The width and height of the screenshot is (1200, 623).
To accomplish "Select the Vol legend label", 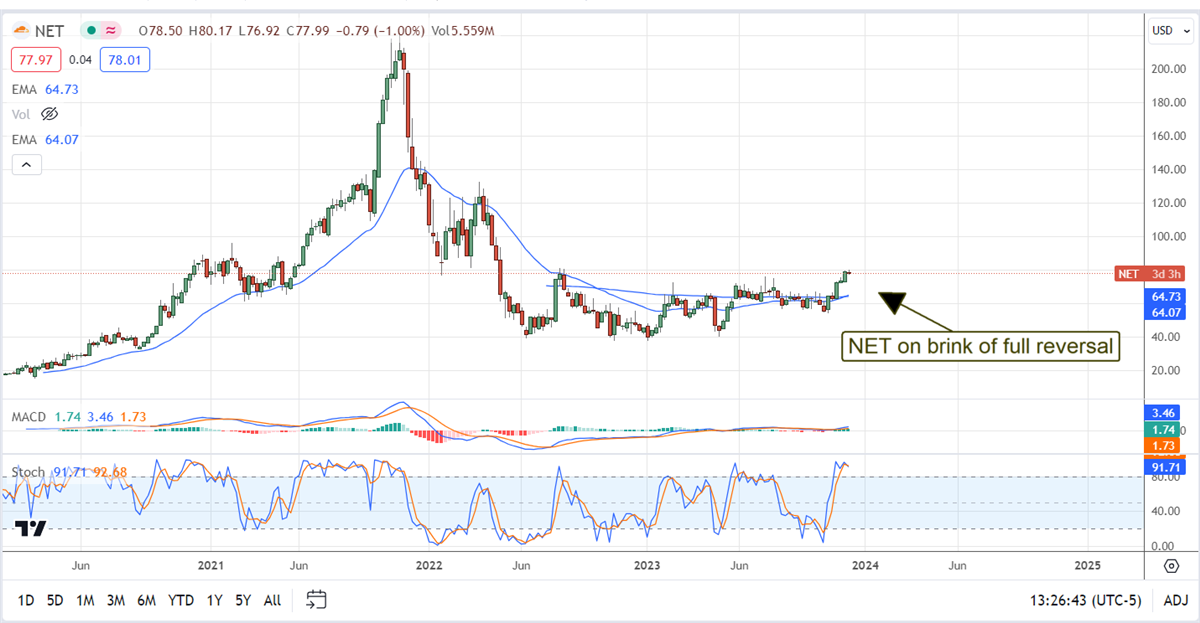I will tap(22, 114).
